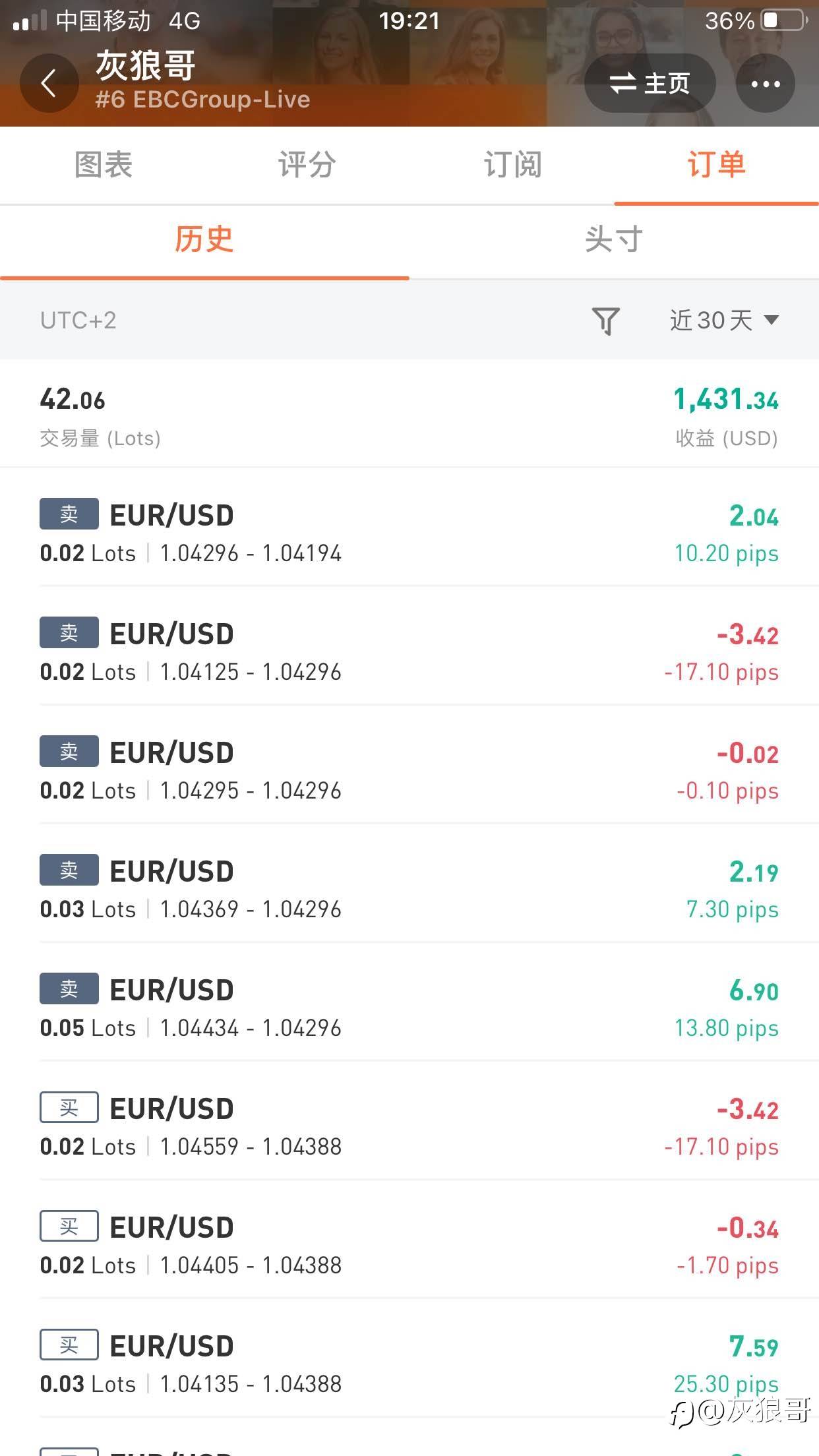
Task: Tap the 卖 badge on first EUR/USD order
Action: (x=69, y=514)
